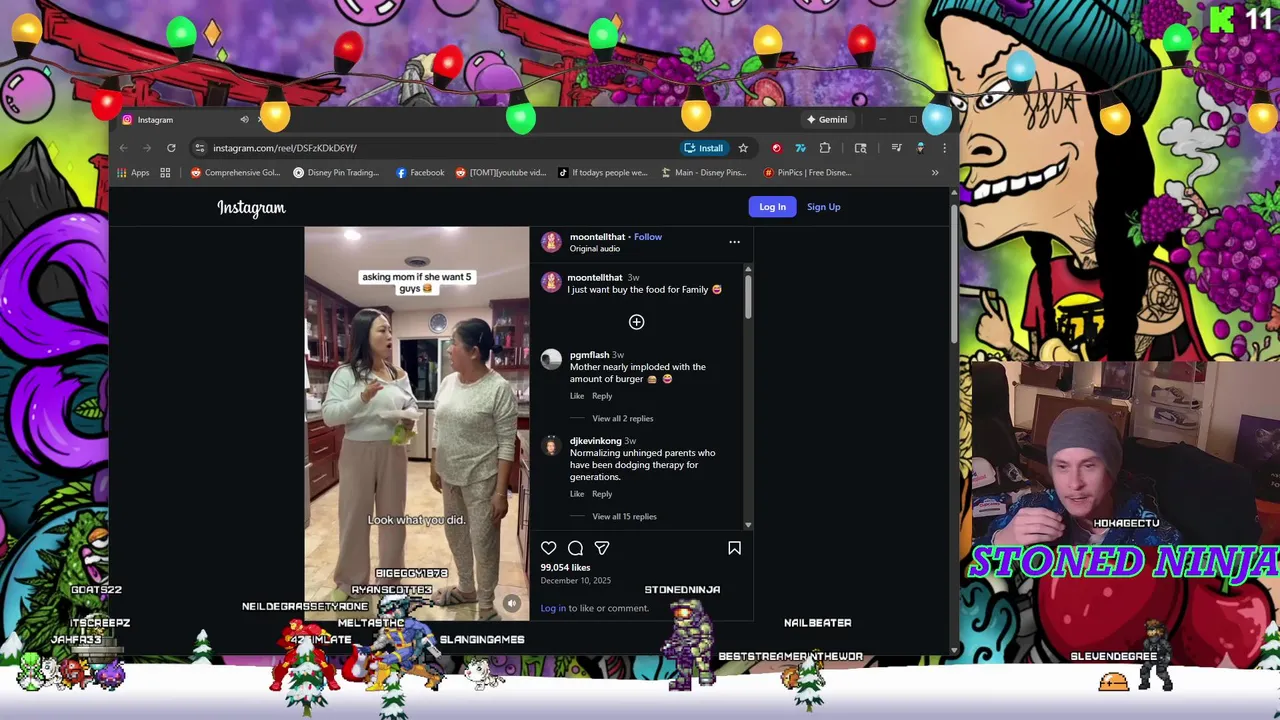
Task: Go forward in browser history
Action: (147, 148)
